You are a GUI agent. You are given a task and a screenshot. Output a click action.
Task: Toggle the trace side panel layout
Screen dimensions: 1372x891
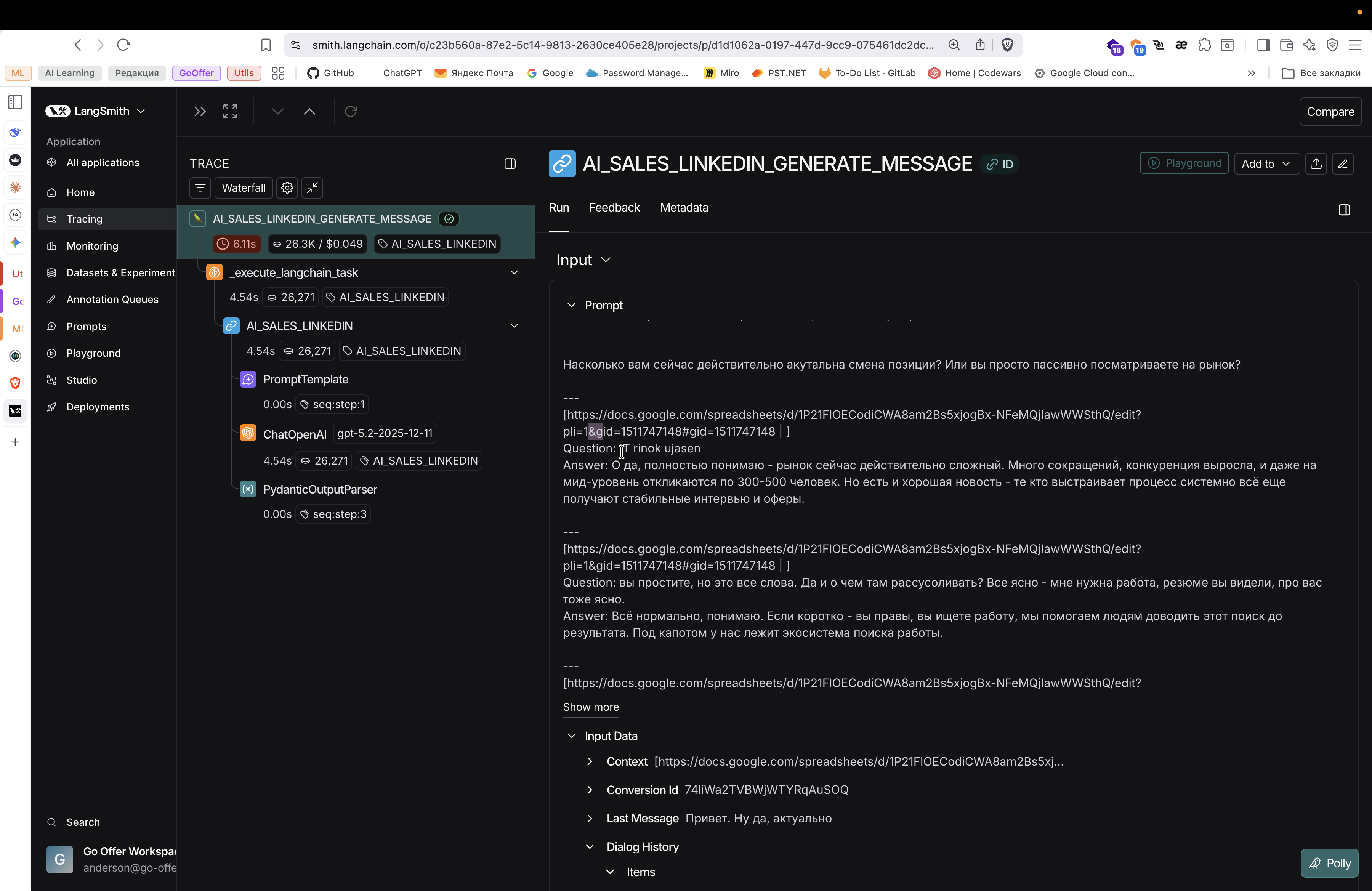(x=510, y=163)
